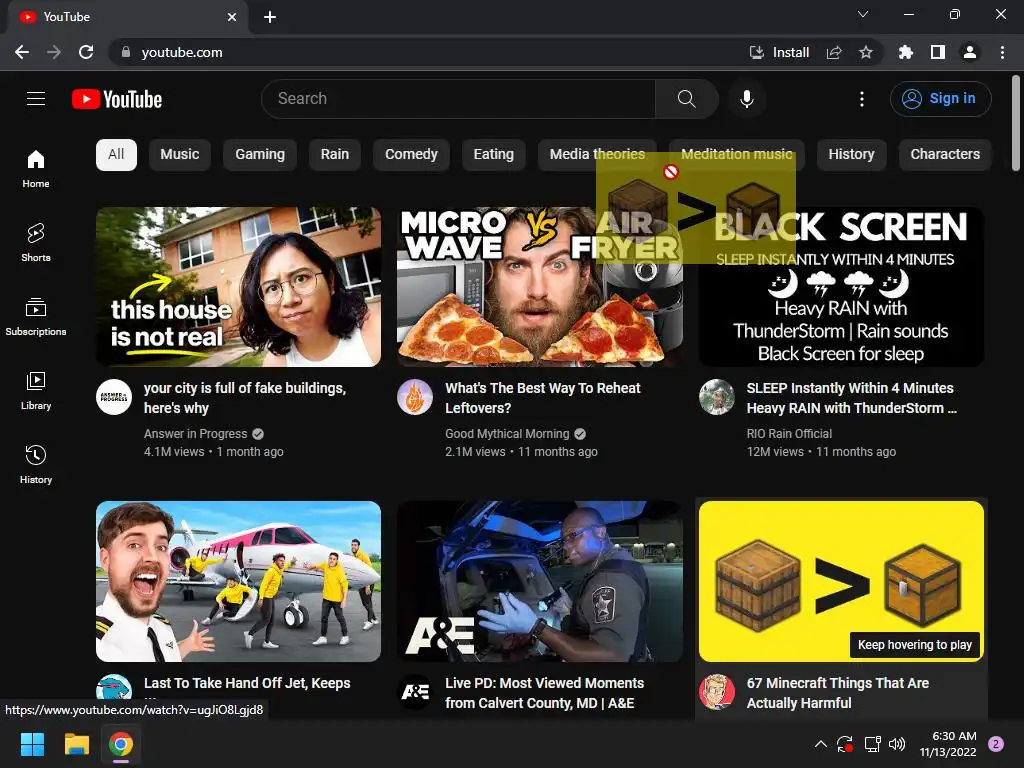Screen dimensions: 1024x768
Task: Open 'SLEEP Instantly Within 4 Minutes' title
Action: click(851, 398)
